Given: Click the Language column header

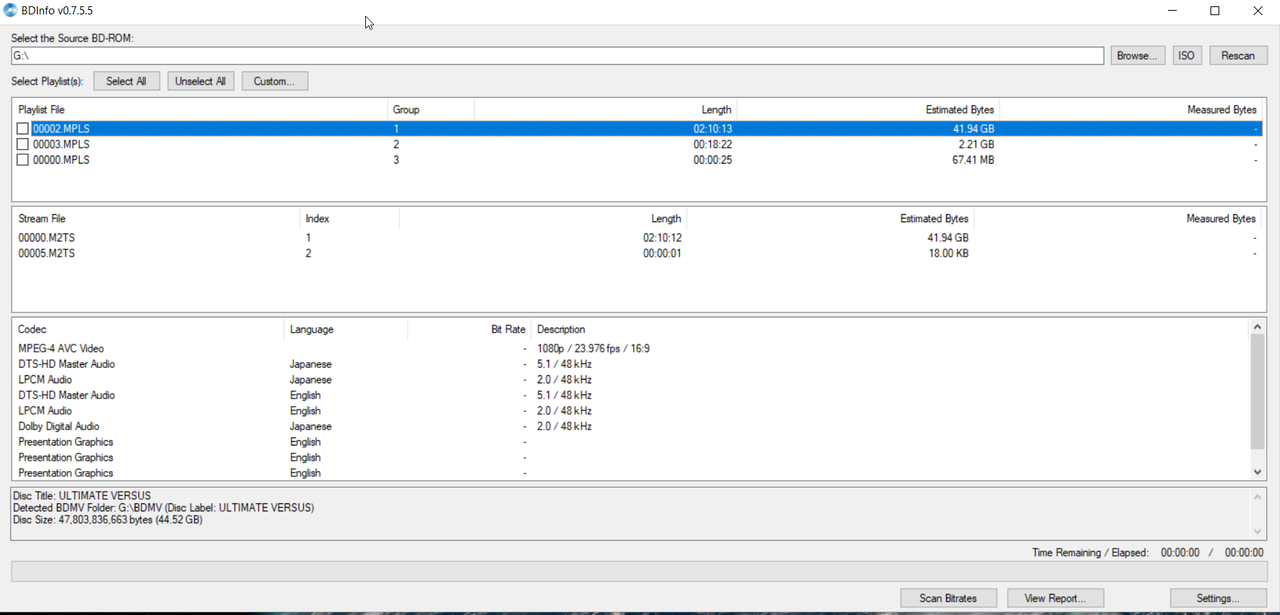Looking at the screenshot, I should point(346,329).
